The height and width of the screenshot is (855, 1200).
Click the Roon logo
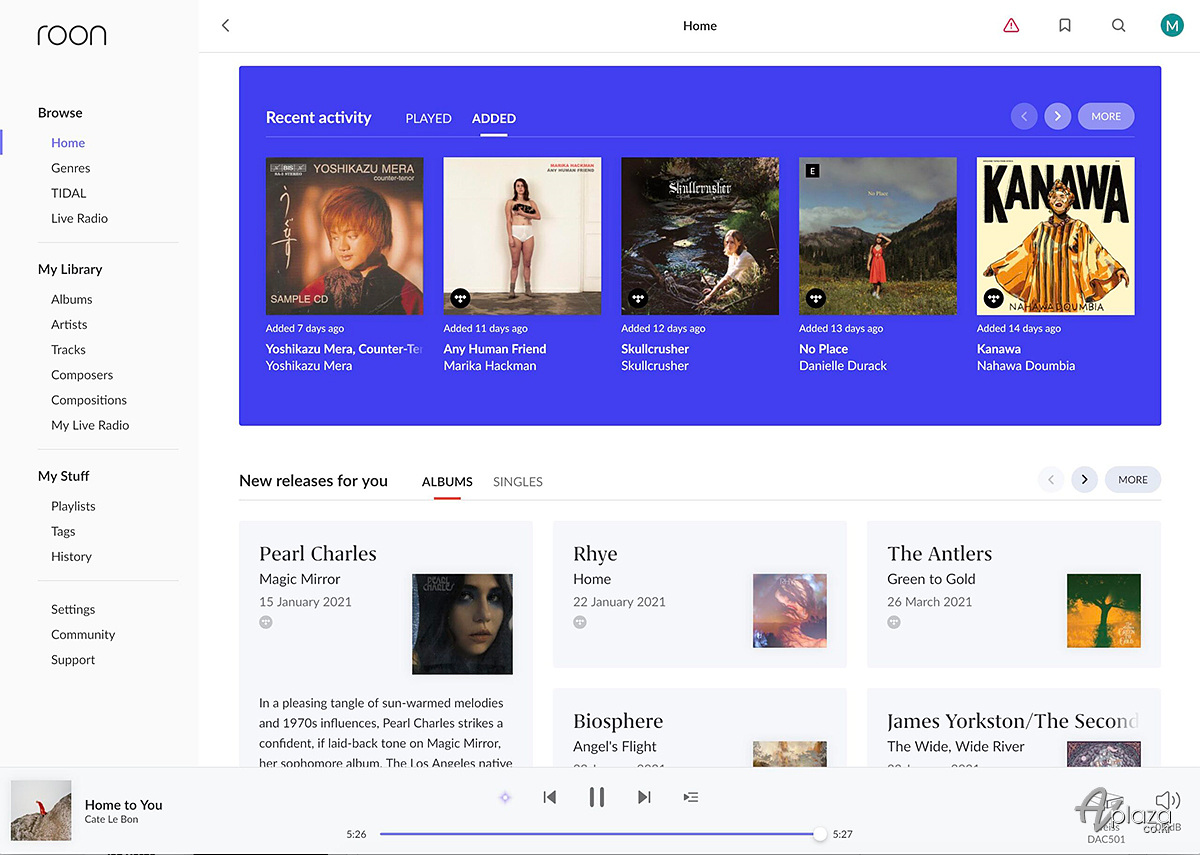(x=72, y=35)
